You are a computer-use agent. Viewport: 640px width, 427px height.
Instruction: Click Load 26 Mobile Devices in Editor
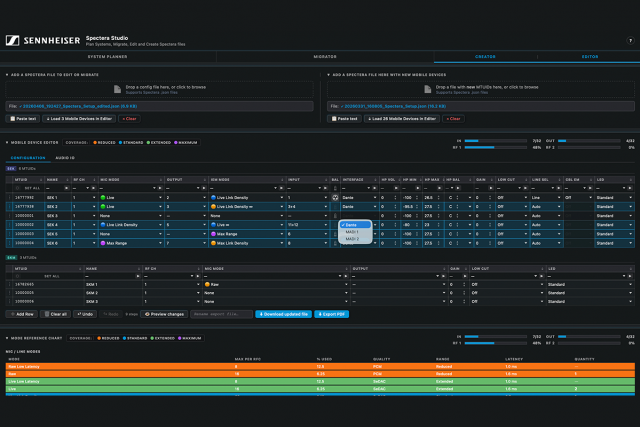coord(402,119)
